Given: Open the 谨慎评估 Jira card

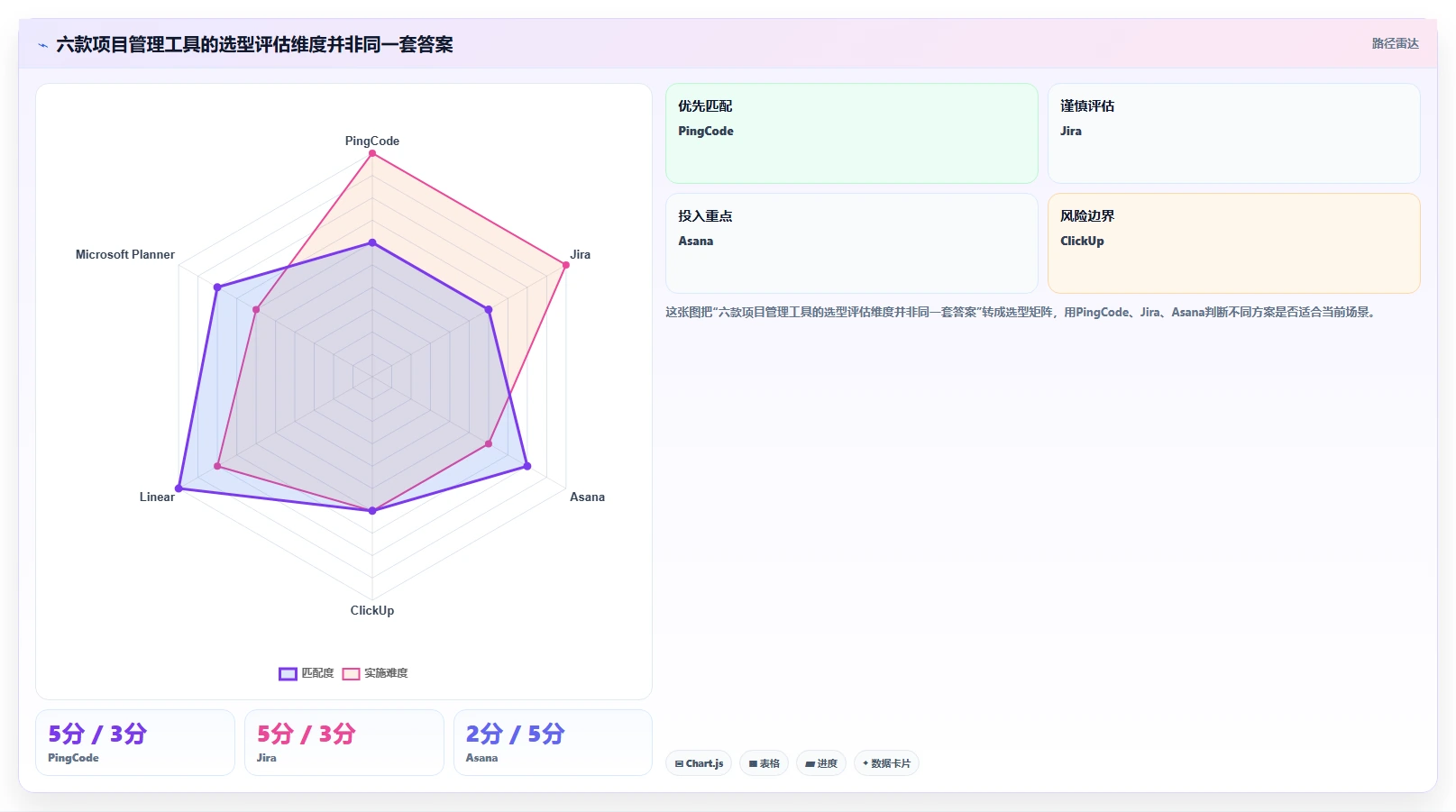Looking at the screenshot, I should tap(1233, 133).
